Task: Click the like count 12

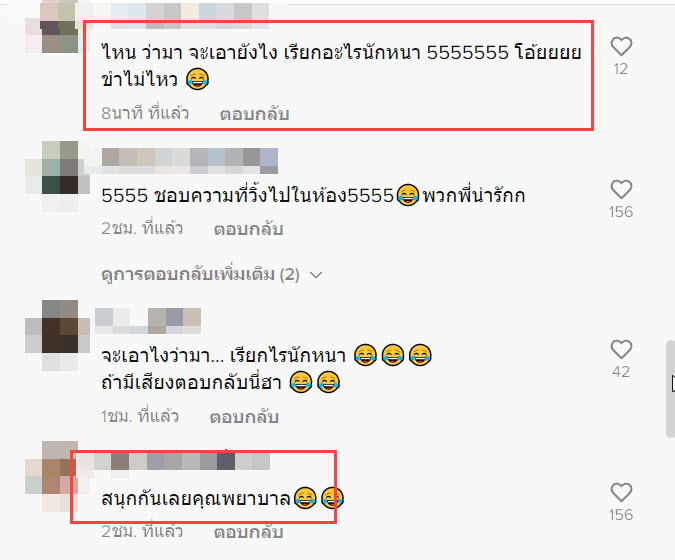Action: 621,69
